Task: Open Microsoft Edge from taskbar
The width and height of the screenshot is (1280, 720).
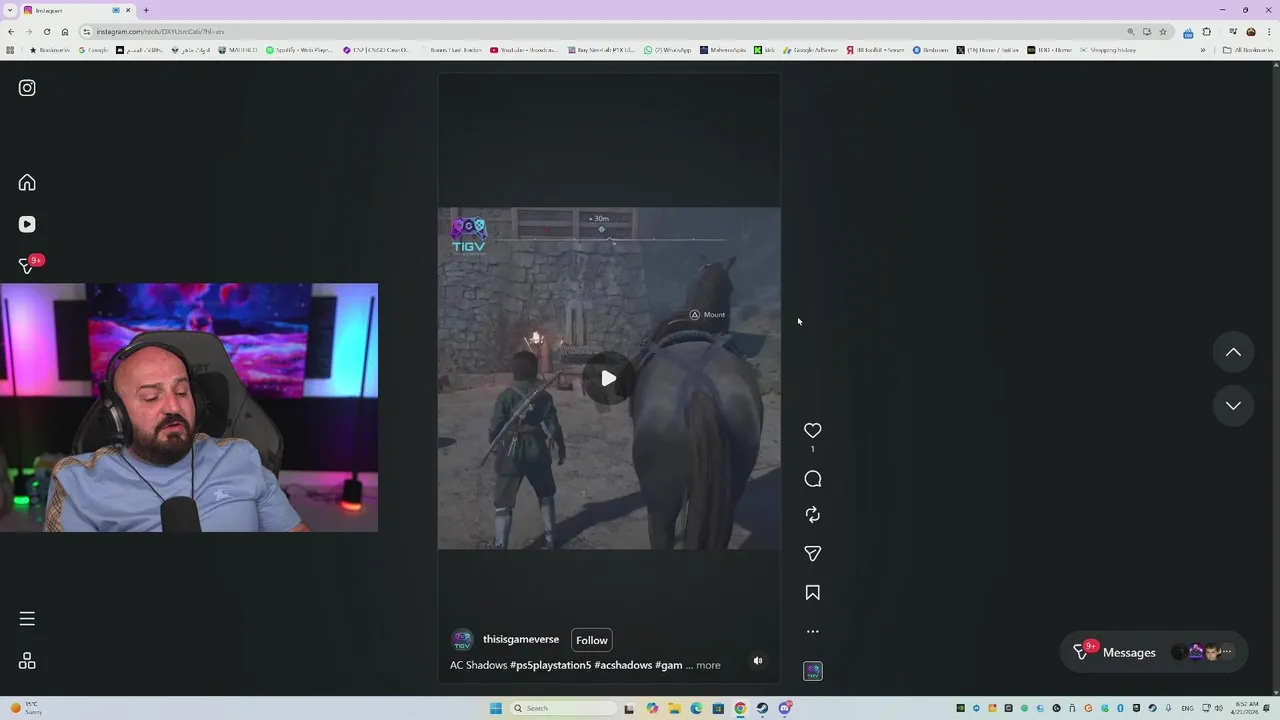Action: point(696,708)
